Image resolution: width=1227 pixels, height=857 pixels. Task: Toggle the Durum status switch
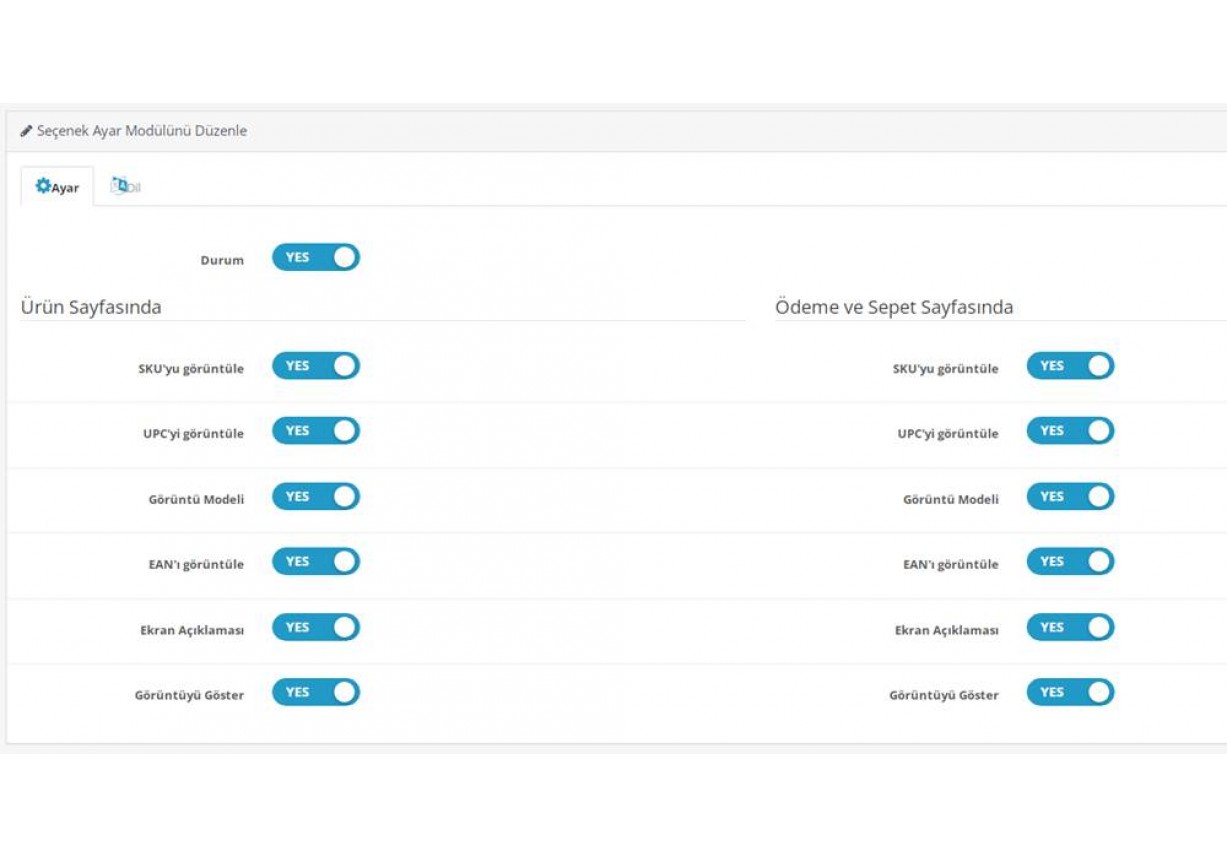tap(315, 258)
